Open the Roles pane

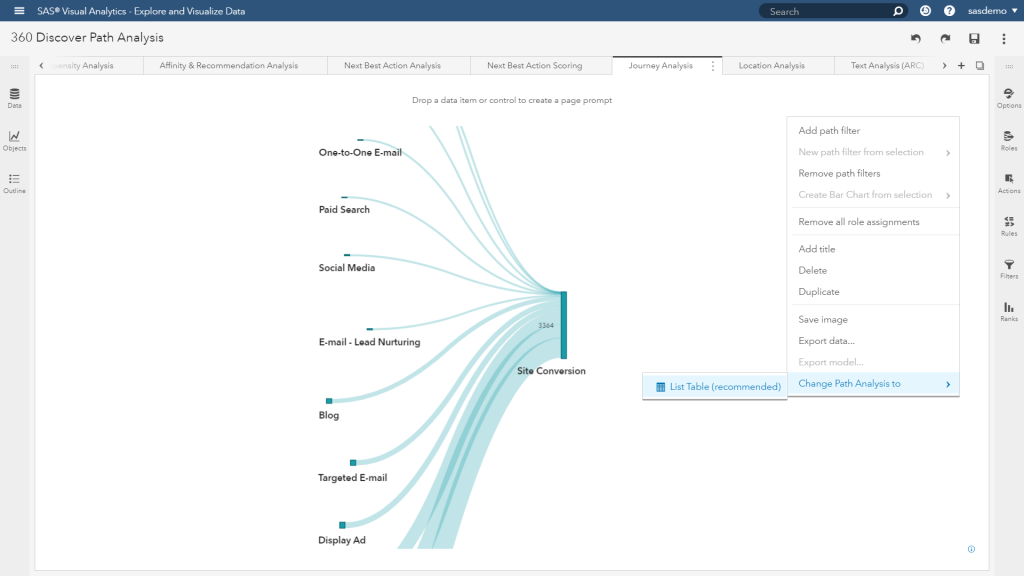point(1009,140)
